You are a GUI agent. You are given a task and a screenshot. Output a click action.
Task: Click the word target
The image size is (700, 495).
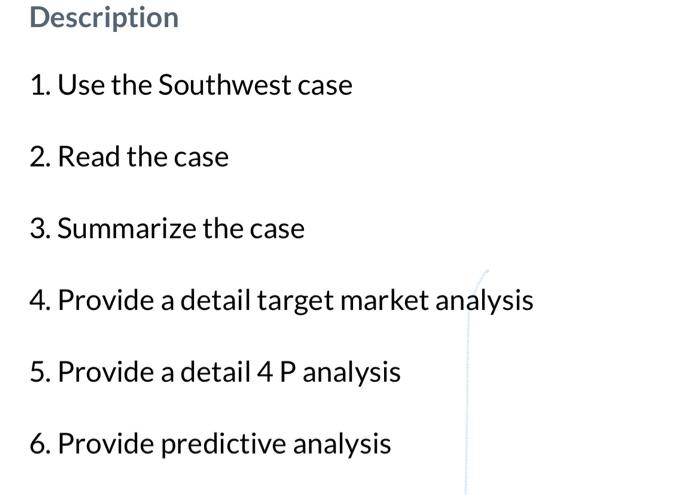click(295, 302)
